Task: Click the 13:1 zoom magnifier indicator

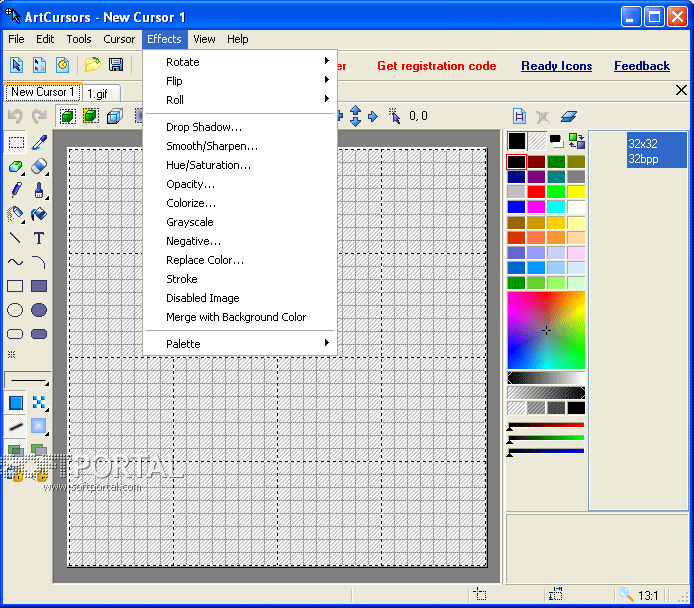Action: point(638,595)
